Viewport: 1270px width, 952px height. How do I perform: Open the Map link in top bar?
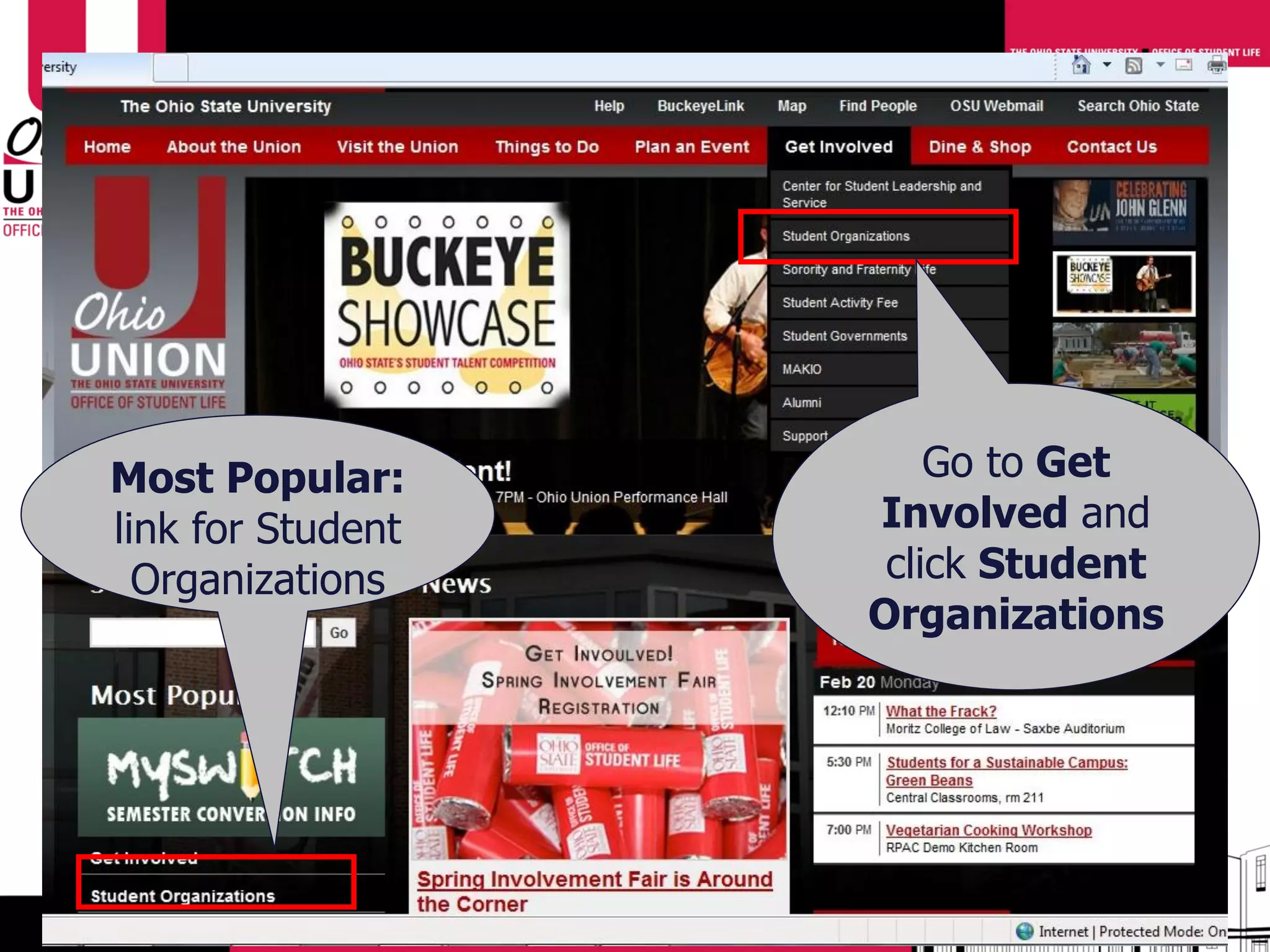792,106
